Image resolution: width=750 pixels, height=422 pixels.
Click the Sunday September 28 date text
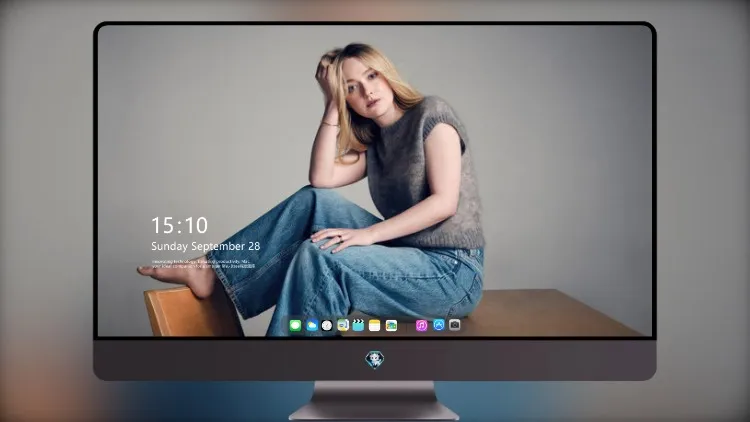pos(206,246)
